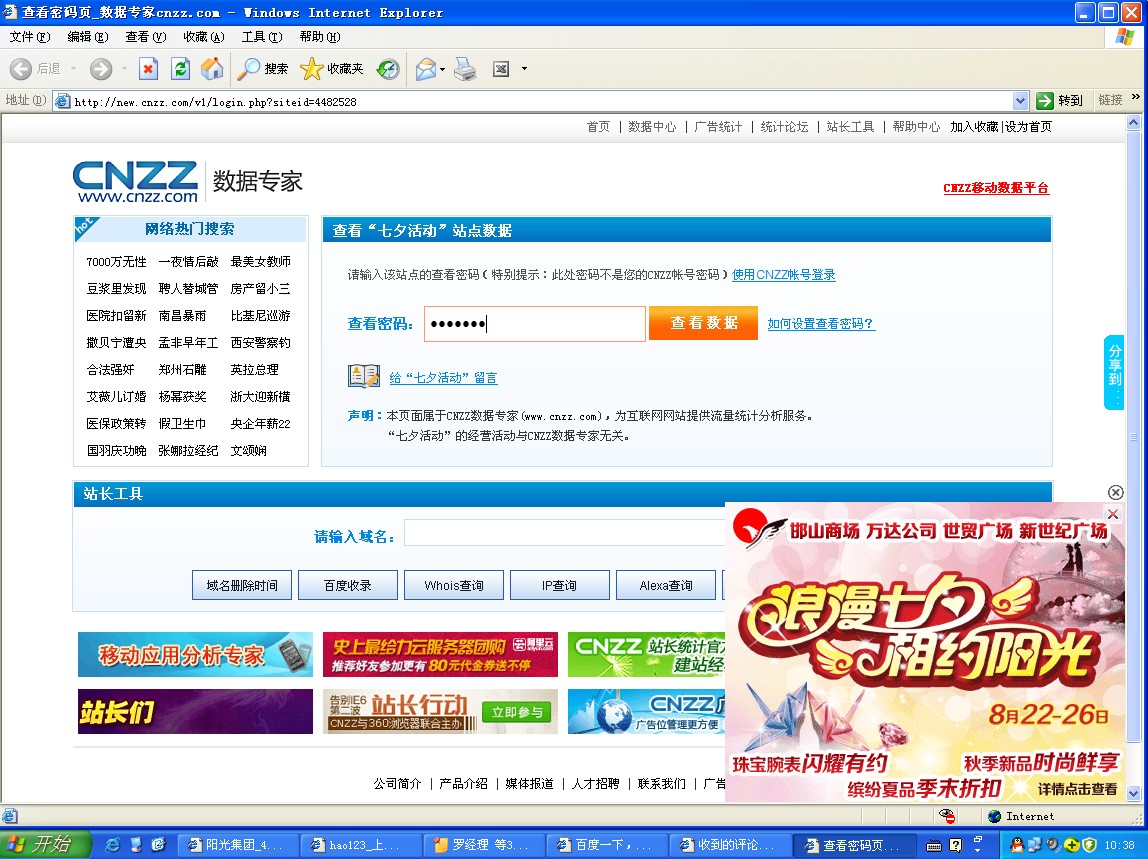The height and width of the screenshot is (859, 1148).
Task: Click the Whois查询 tool button
Action: point(454,585)
